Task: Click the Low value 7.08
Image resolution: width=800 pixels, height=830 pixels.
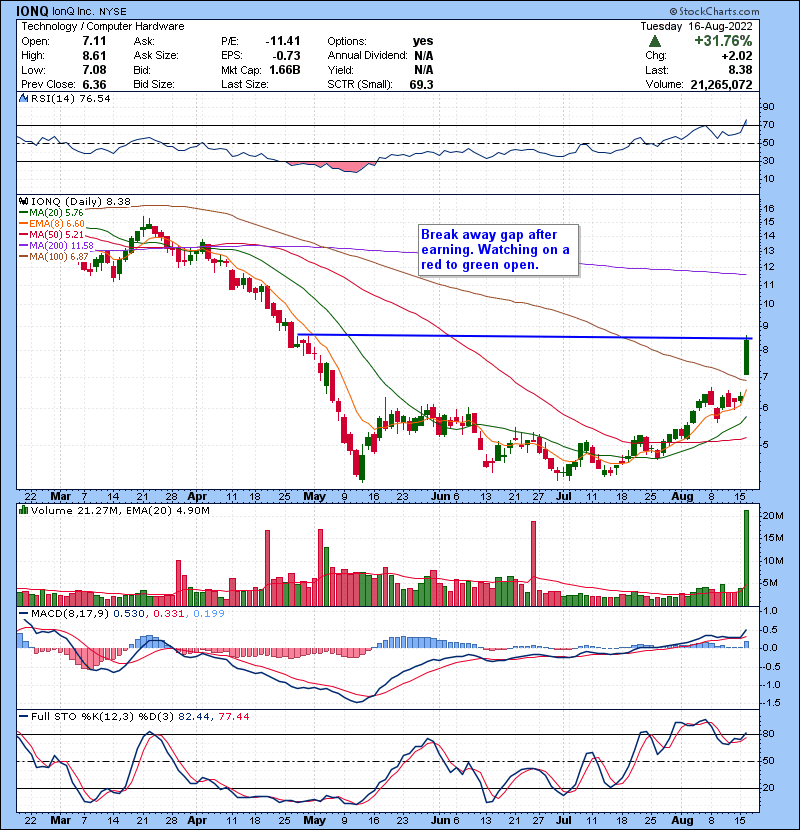Action: pyautogui.click(x=94, y=70)
